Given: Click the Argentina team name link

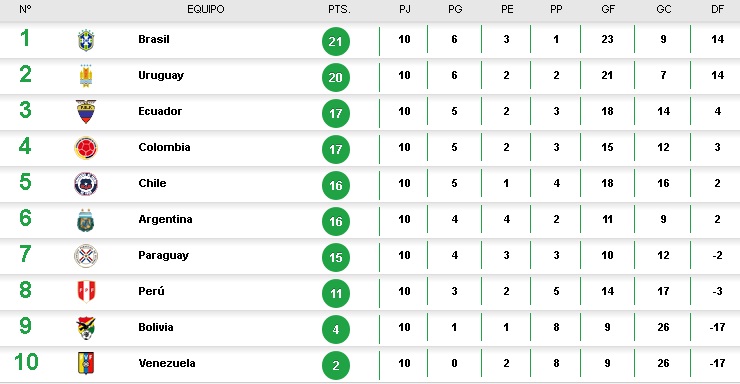Looking at the screenshot, I should click(165, 219).
